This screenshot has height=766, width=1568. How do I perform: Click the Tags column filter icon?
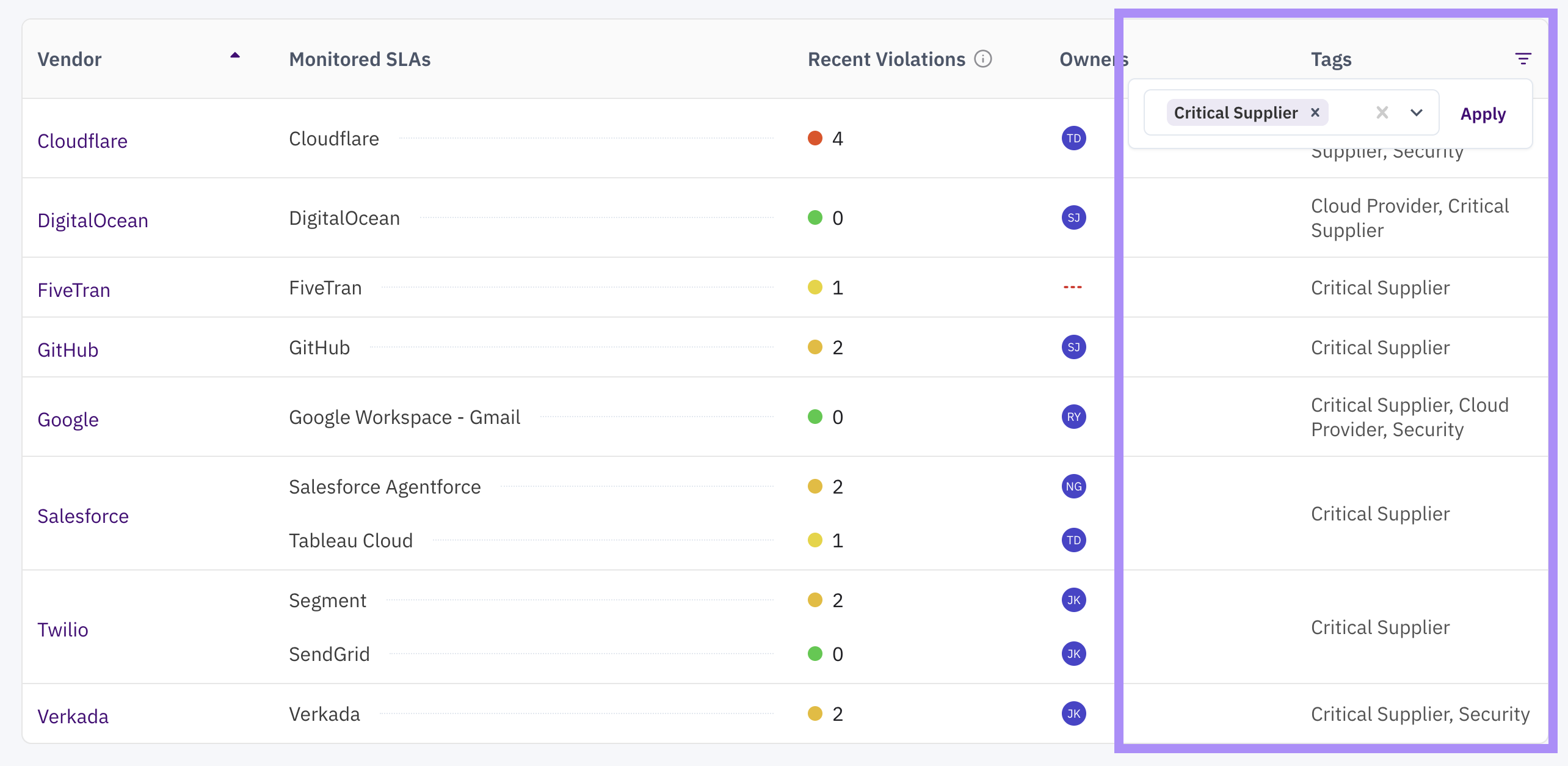pyautogui.click(x=1523, y=59)
